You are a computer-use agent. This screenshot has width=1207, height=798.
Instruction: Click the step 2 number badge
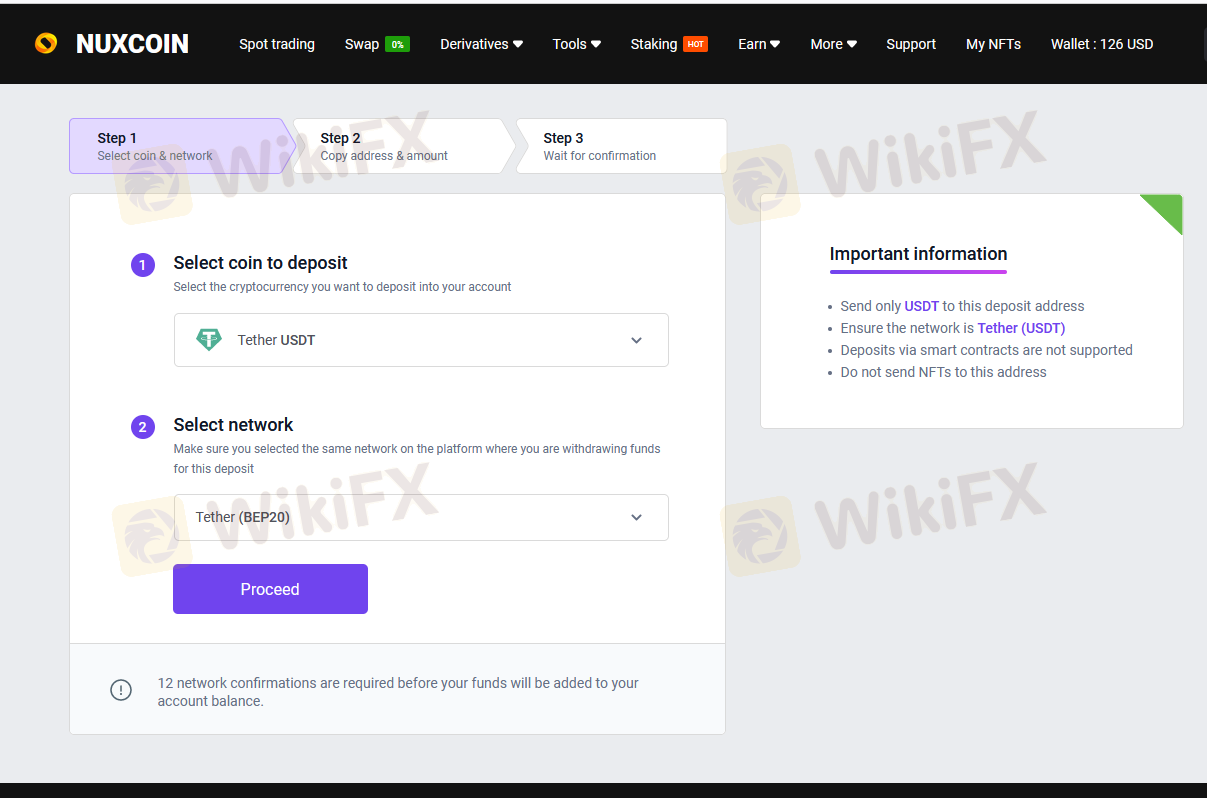coord(143,428)
